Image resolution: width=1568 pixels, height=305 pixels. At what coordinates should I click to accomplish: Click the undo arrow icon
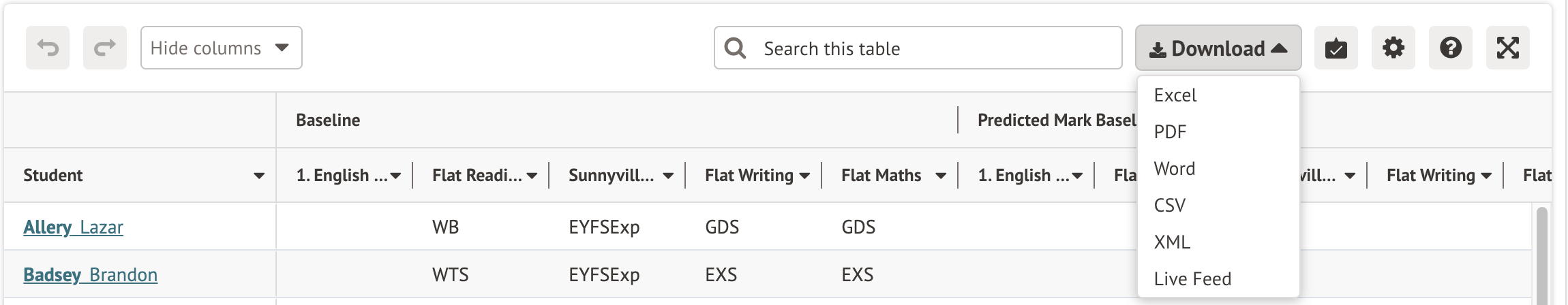click(48, 48)
